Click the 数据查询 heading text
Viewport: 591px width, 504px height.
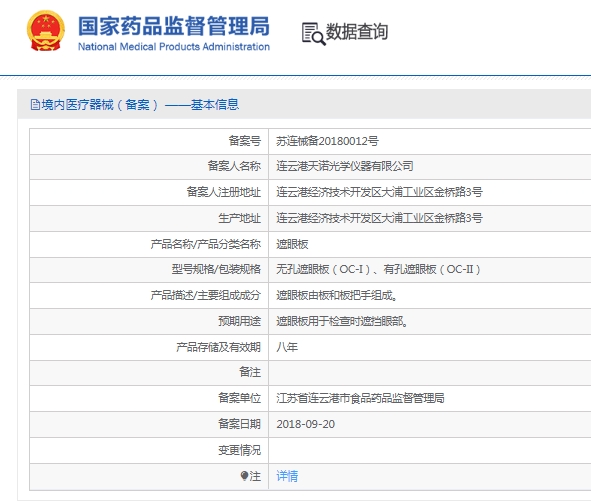pyautogui.click(x=357, y=32)
